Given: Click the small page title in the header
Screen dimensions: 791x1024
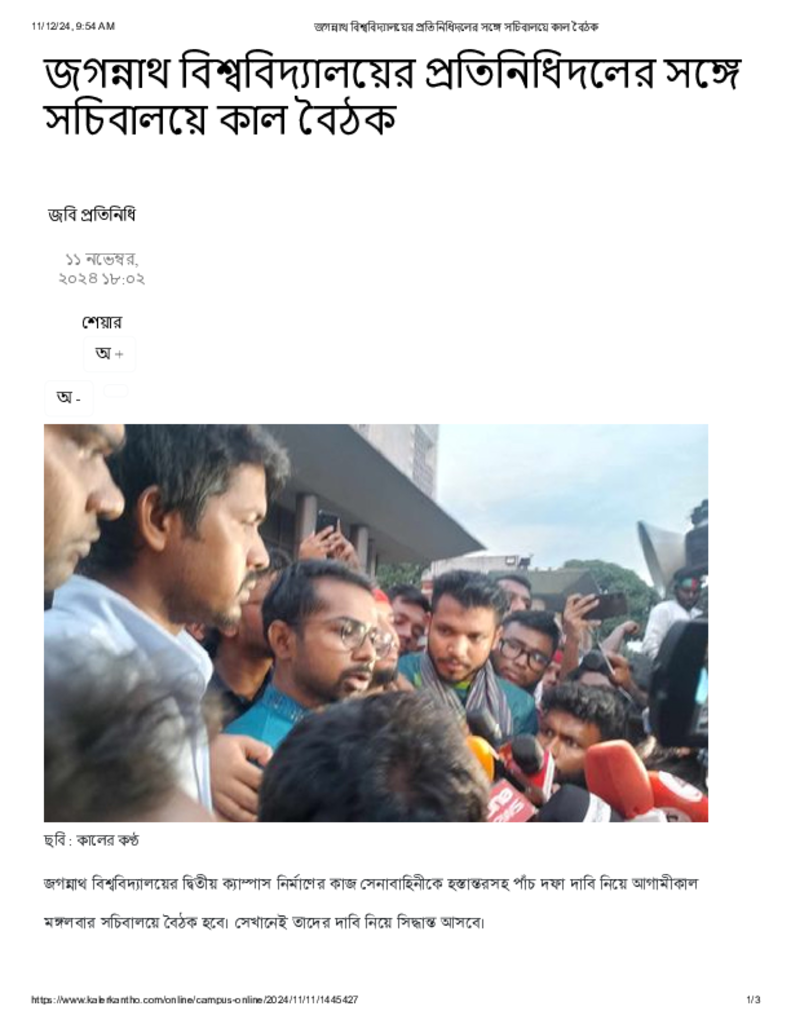Looking at the screenshot, I should click(456, 27).
